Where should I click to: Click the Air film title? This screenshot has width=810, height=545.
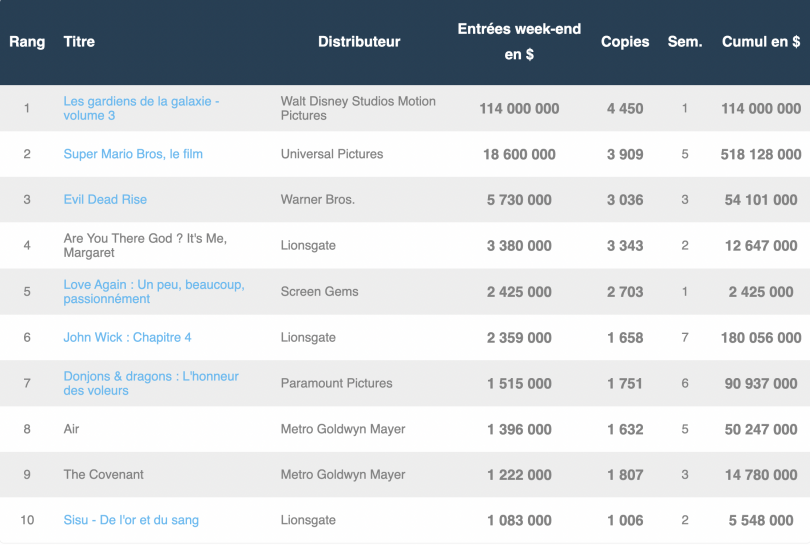pos(71,429)
